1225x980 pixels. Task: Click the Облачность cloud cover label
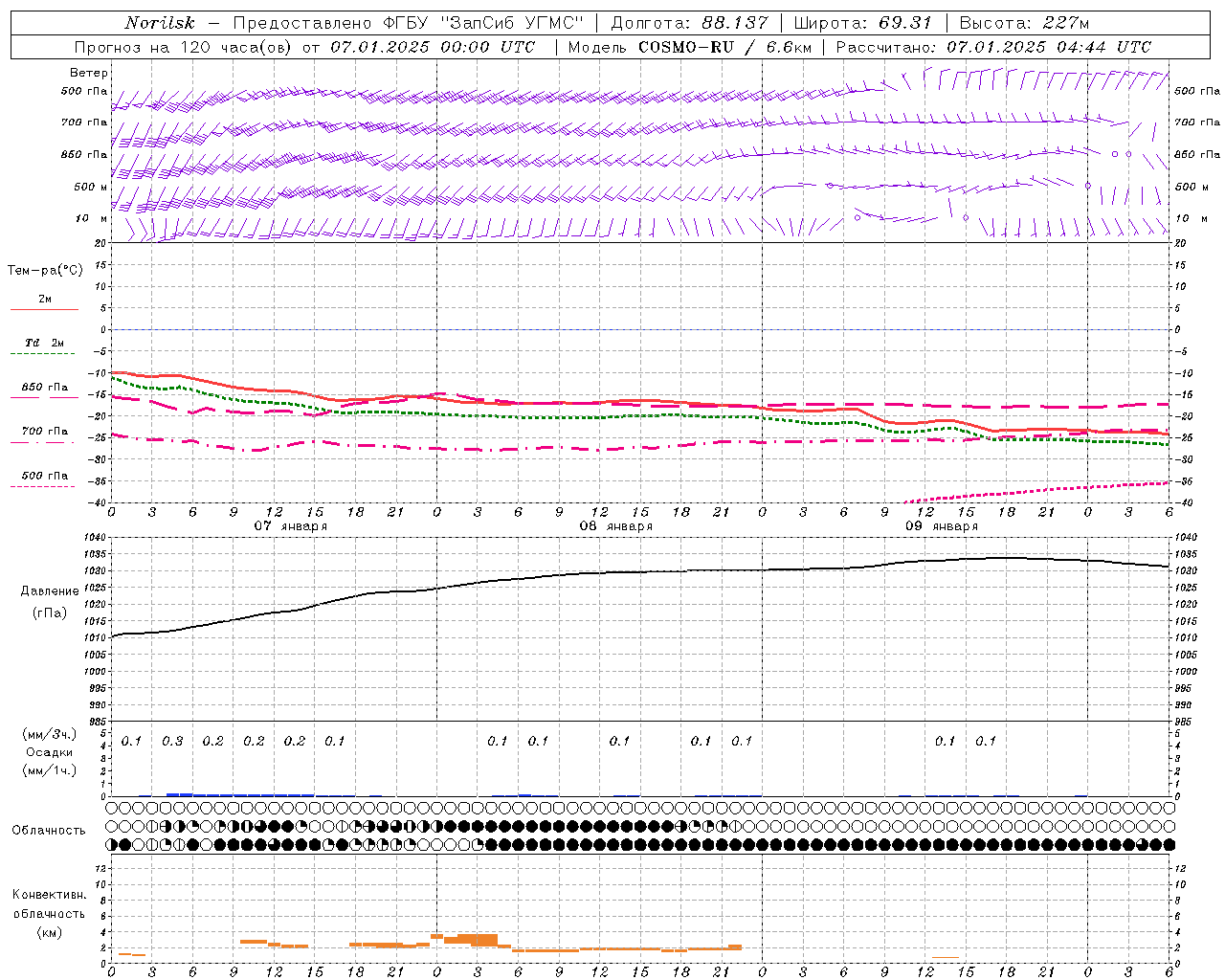pos(49,831)
